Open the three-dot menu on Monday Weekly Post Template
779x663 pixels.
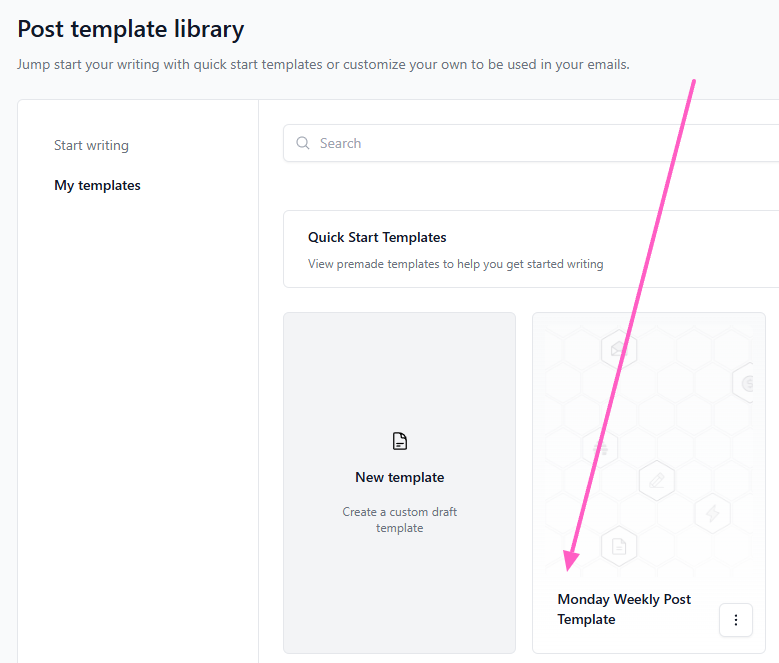tap(735, 620)
